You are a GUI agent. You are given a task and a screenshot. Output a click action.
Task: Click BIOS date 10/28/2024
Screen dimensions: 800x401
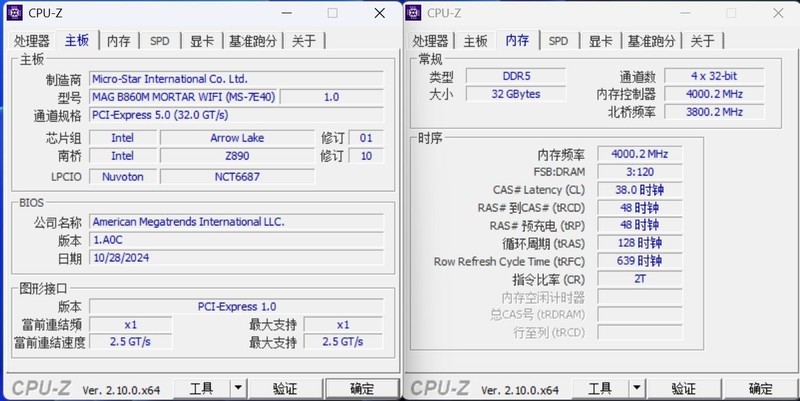pyautogui.click(x=236, y=258)
